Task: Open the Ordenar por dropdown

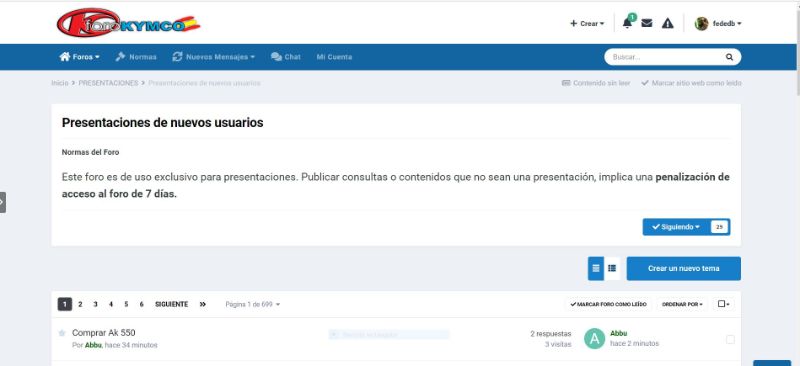Action: pyautogui.click(x=682, y=304)
